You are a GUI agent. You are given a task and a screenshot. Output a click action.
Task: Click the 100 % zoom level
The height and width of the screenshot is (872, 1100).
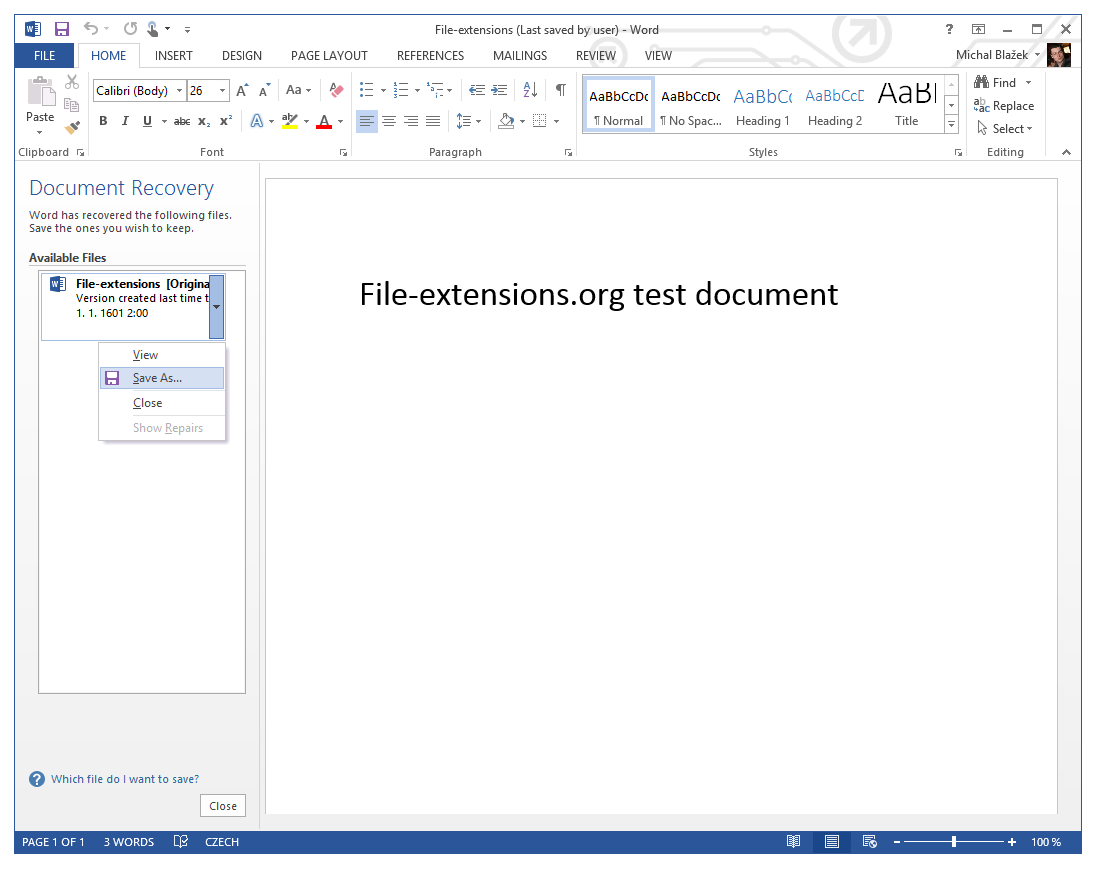(1045, 842)
